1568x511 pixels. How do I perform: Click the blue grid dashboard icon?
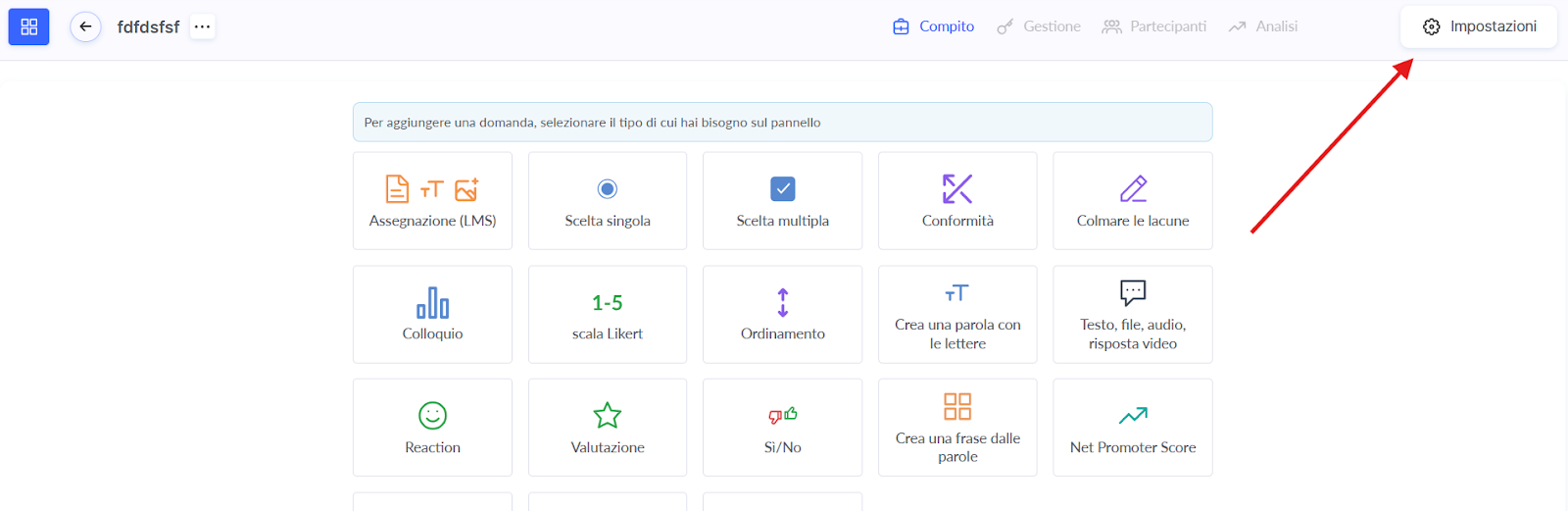pos(28,26)
